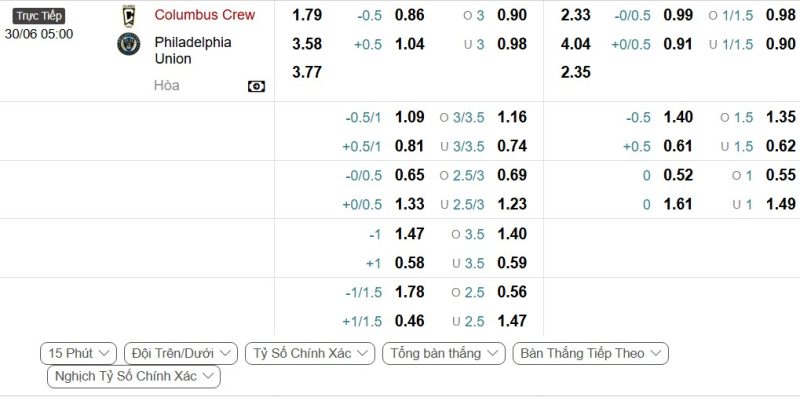This screenshot has width=800, height=397.
Task: Open the Columbus Crew team link
Action: (x=205, y=15)
